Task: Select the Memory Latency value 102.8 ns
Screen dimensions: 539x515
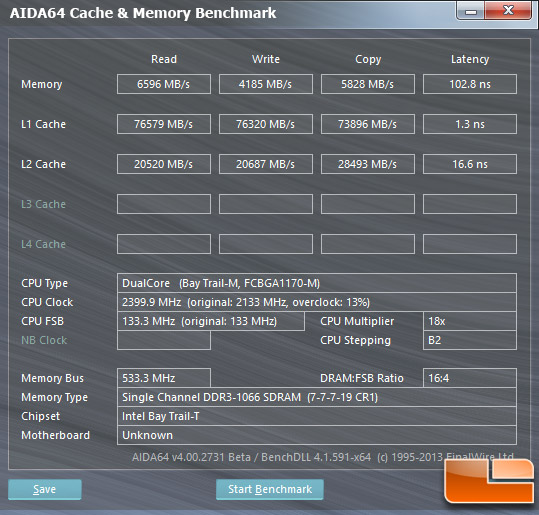Action: tap(470, 84)
